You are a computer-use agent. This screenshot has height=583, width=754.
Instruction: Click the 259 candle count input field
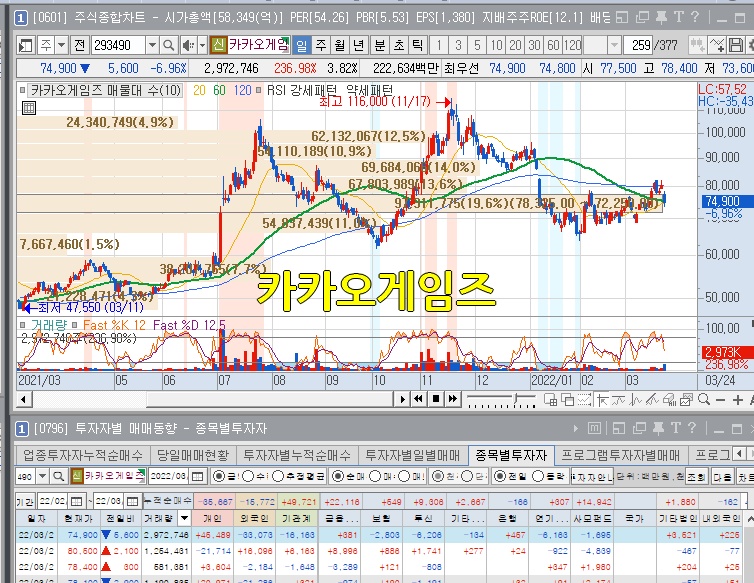[x=638, y=46]
